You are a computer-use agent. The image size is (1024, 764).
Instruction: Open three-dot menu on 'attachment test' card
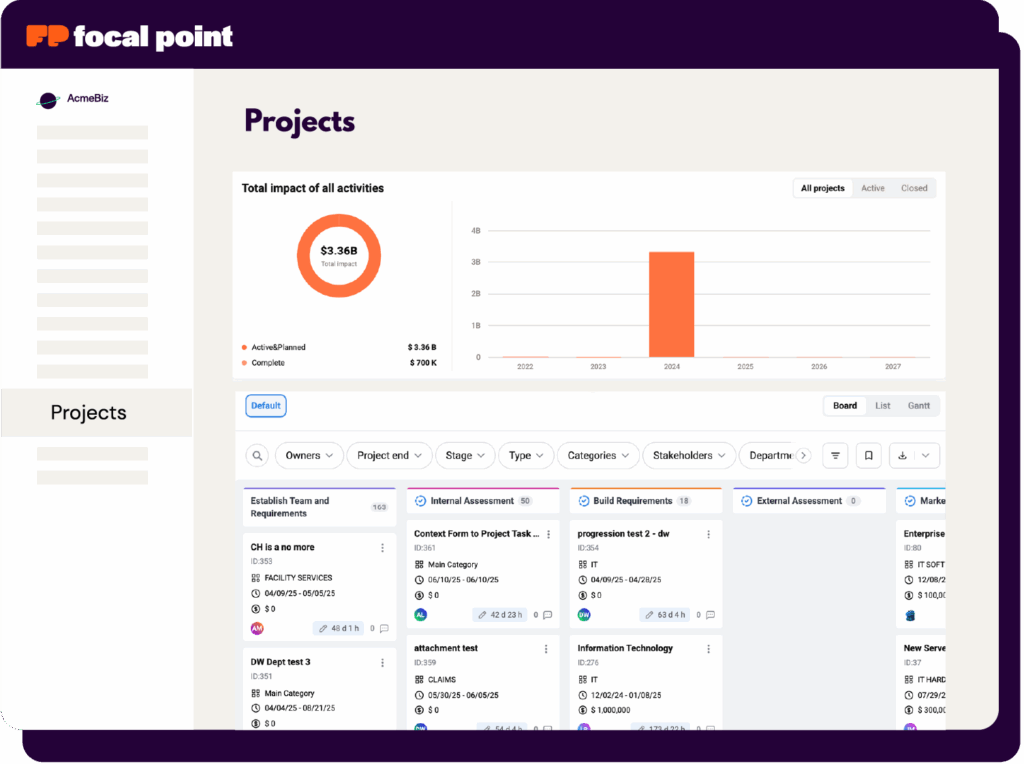point(546,649)
